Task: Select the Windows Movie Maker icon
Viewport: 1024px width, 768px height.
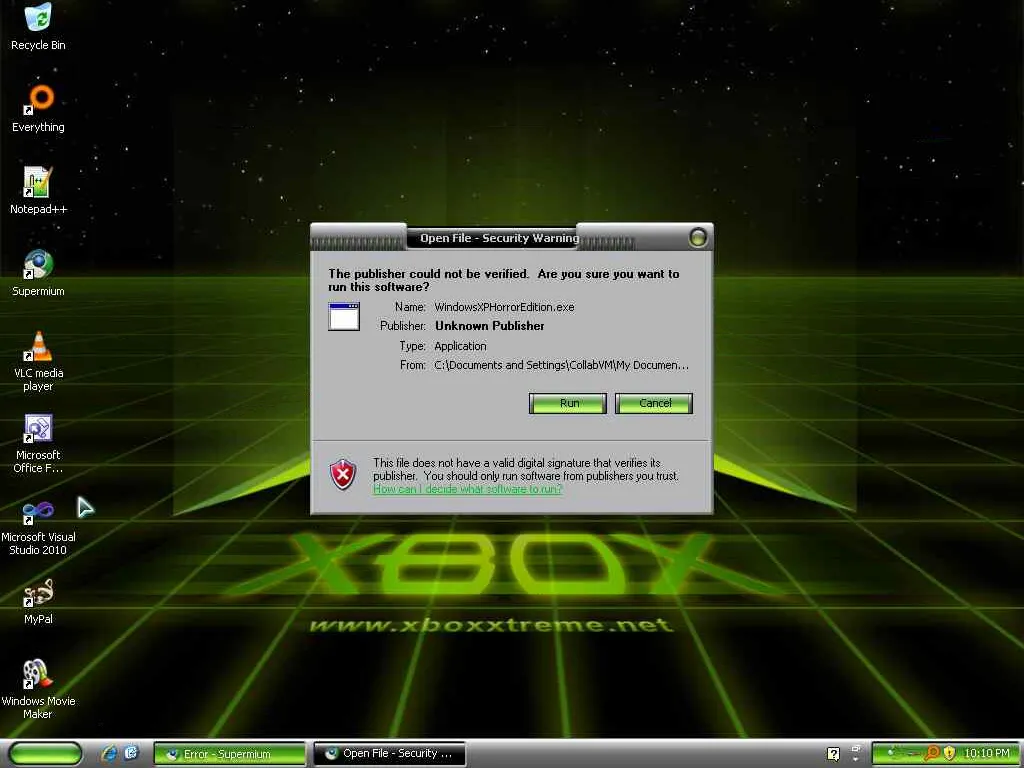Action: point(38,689)
